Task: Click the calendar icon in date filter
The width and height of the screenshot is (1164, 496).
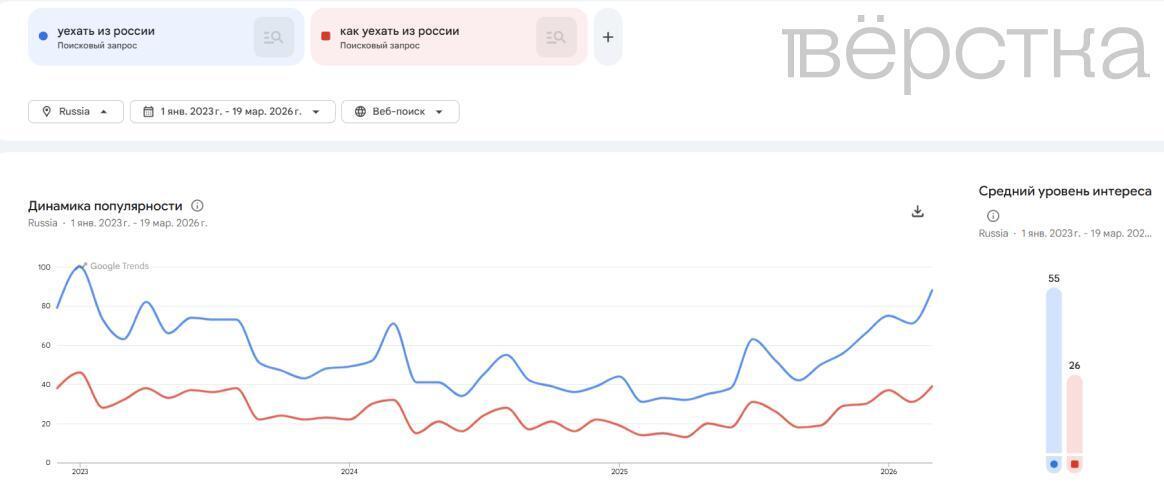Action: point(148,112)
